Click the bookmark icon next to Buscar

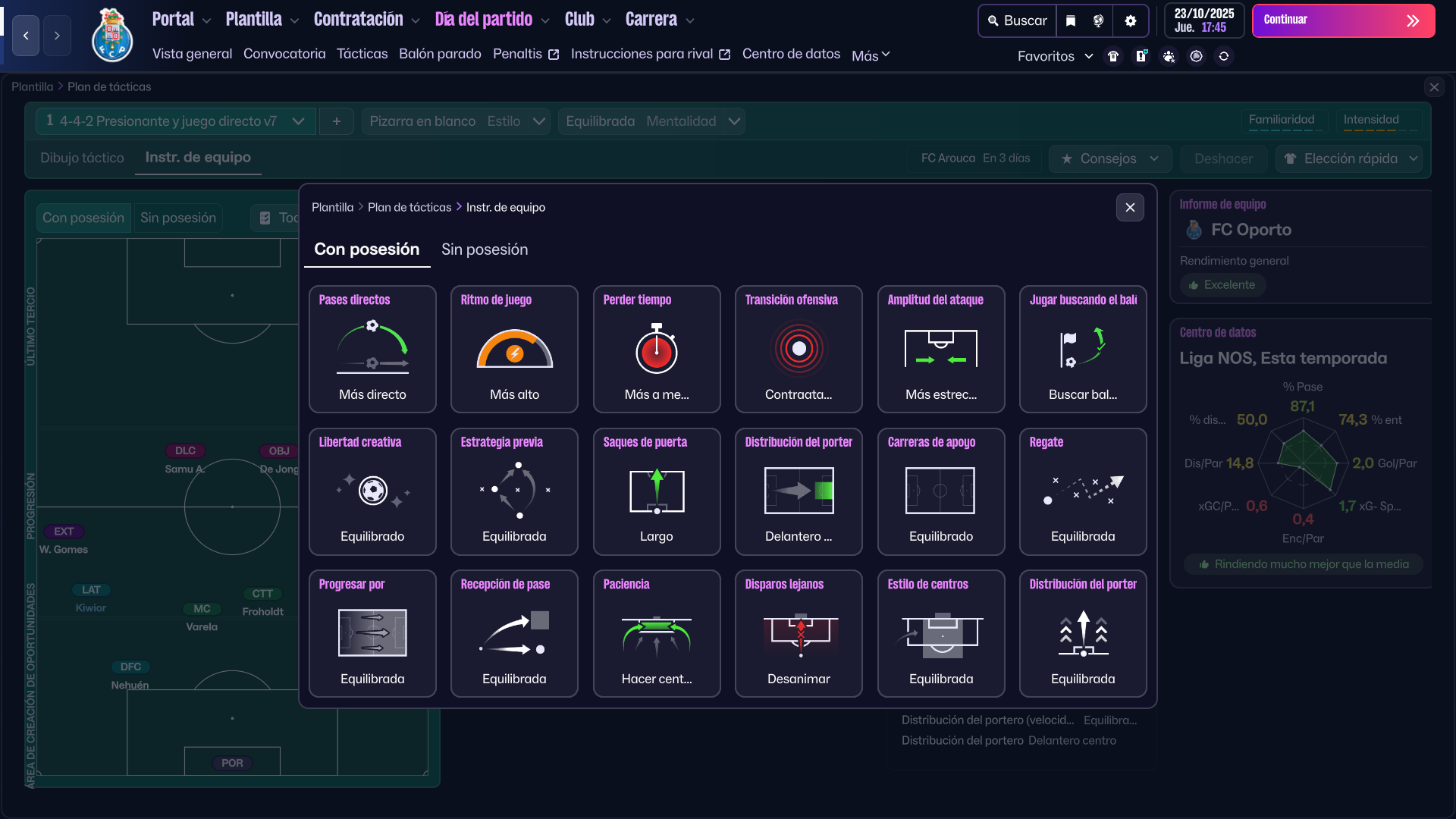[1071, 21]
